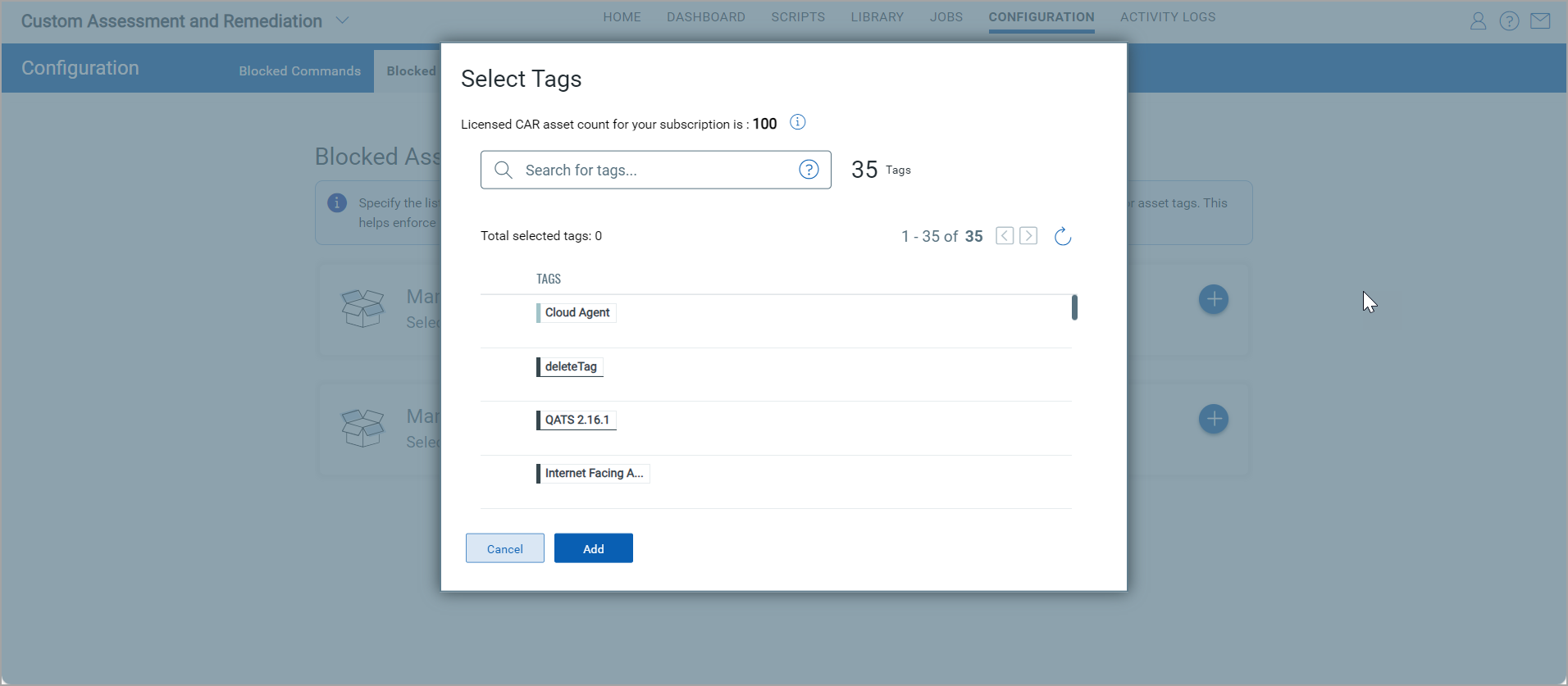
Task: Select the QATS 2.16.1 tag
Action: point(577,420)
